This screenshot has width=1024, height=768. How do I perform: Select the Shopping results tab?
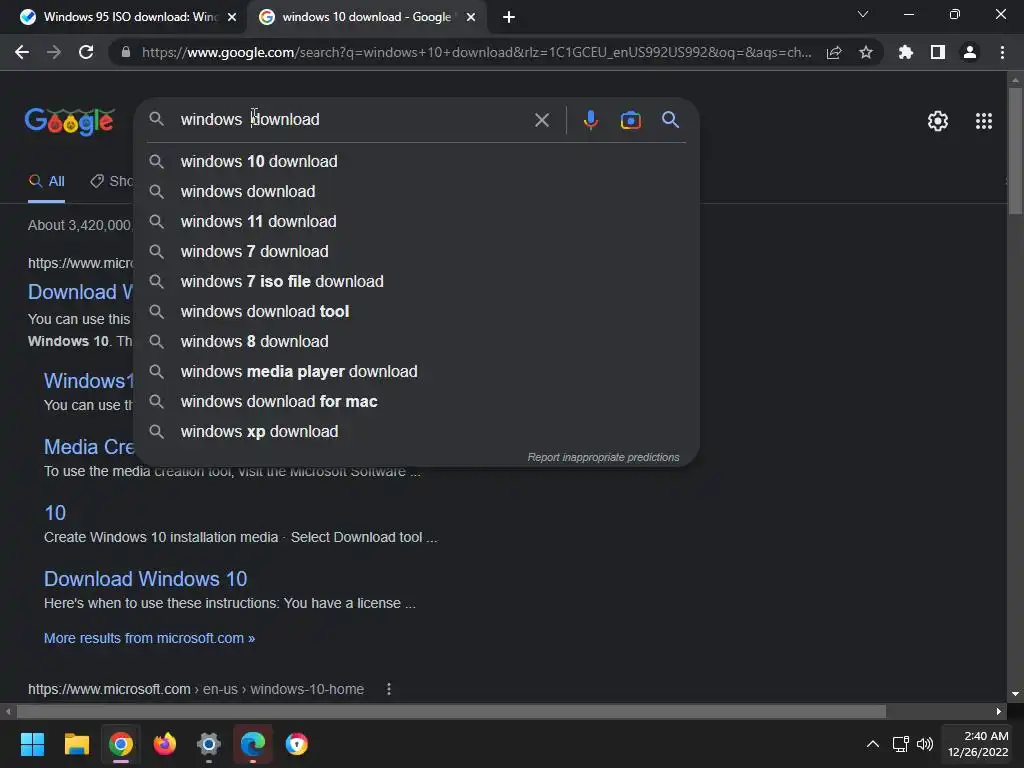click(112, 182)
